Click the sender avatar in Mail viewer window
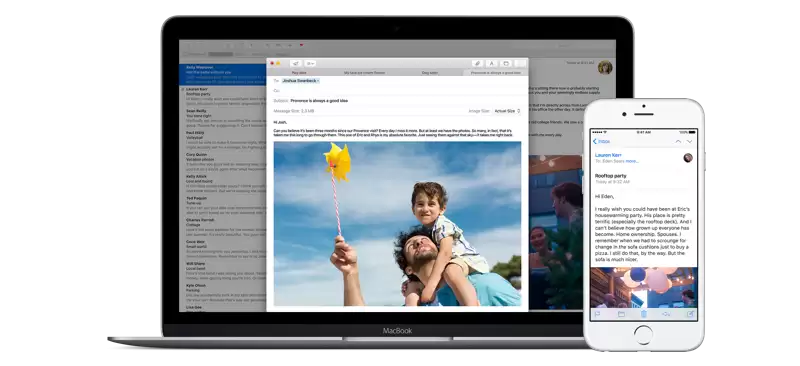The width and height of the screenshot is (800, 366). pos(605,67)
